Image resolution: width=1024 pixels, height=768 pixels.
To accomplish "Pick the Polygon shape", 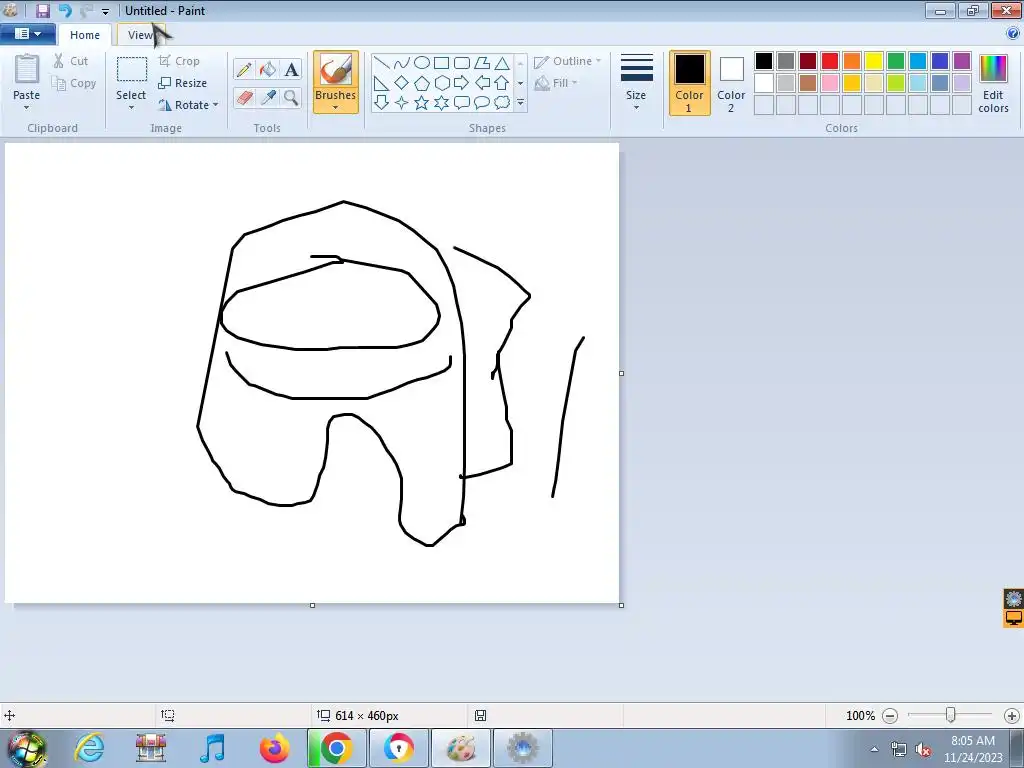I will tap(482, 63).
